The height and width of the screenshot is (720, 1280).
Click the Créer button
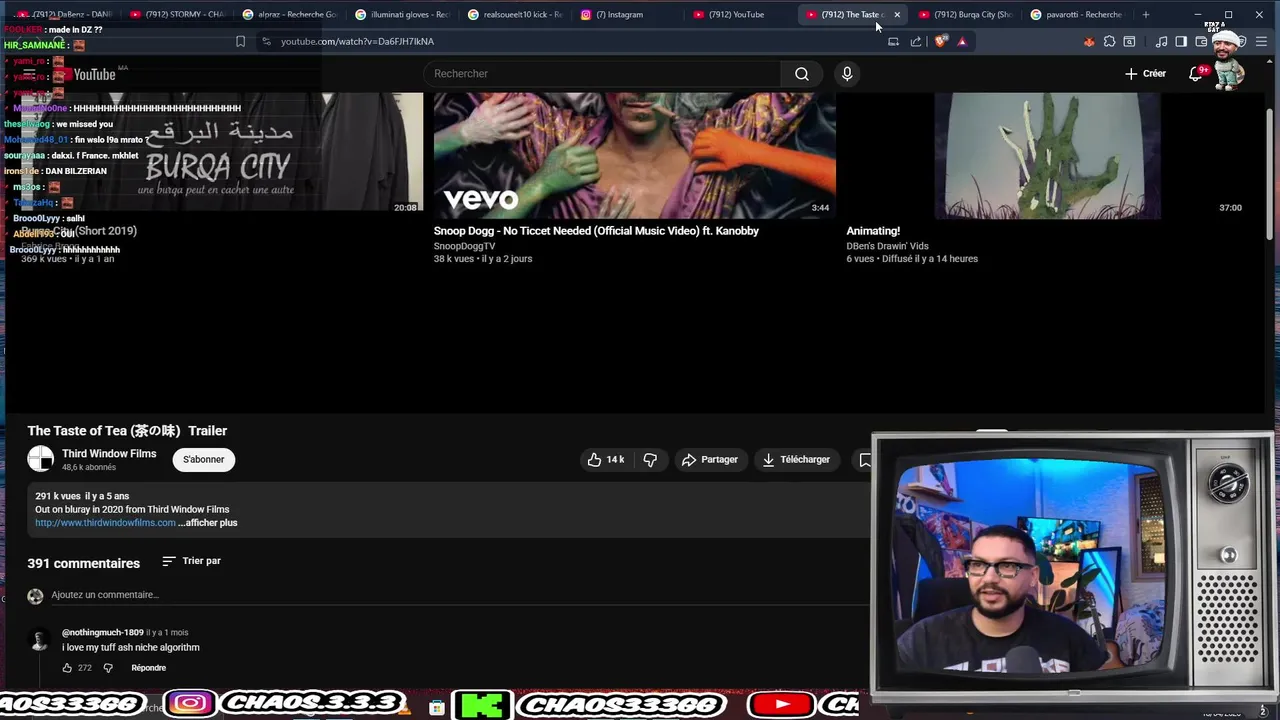[1145, 74]
